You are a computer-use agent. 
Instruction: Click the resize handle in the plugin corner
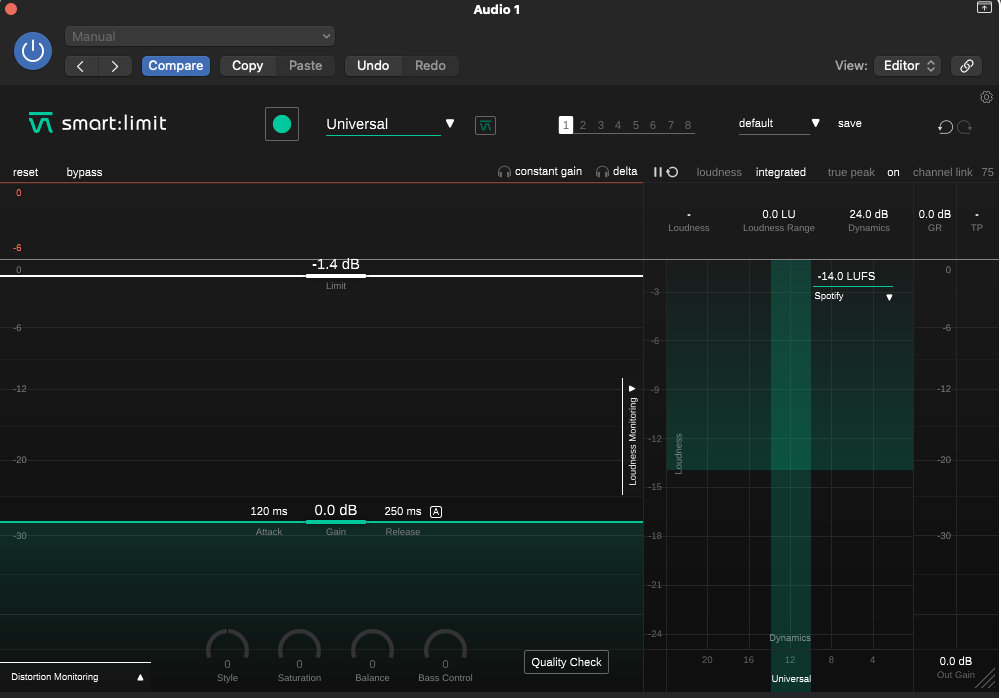click(987, 679)
